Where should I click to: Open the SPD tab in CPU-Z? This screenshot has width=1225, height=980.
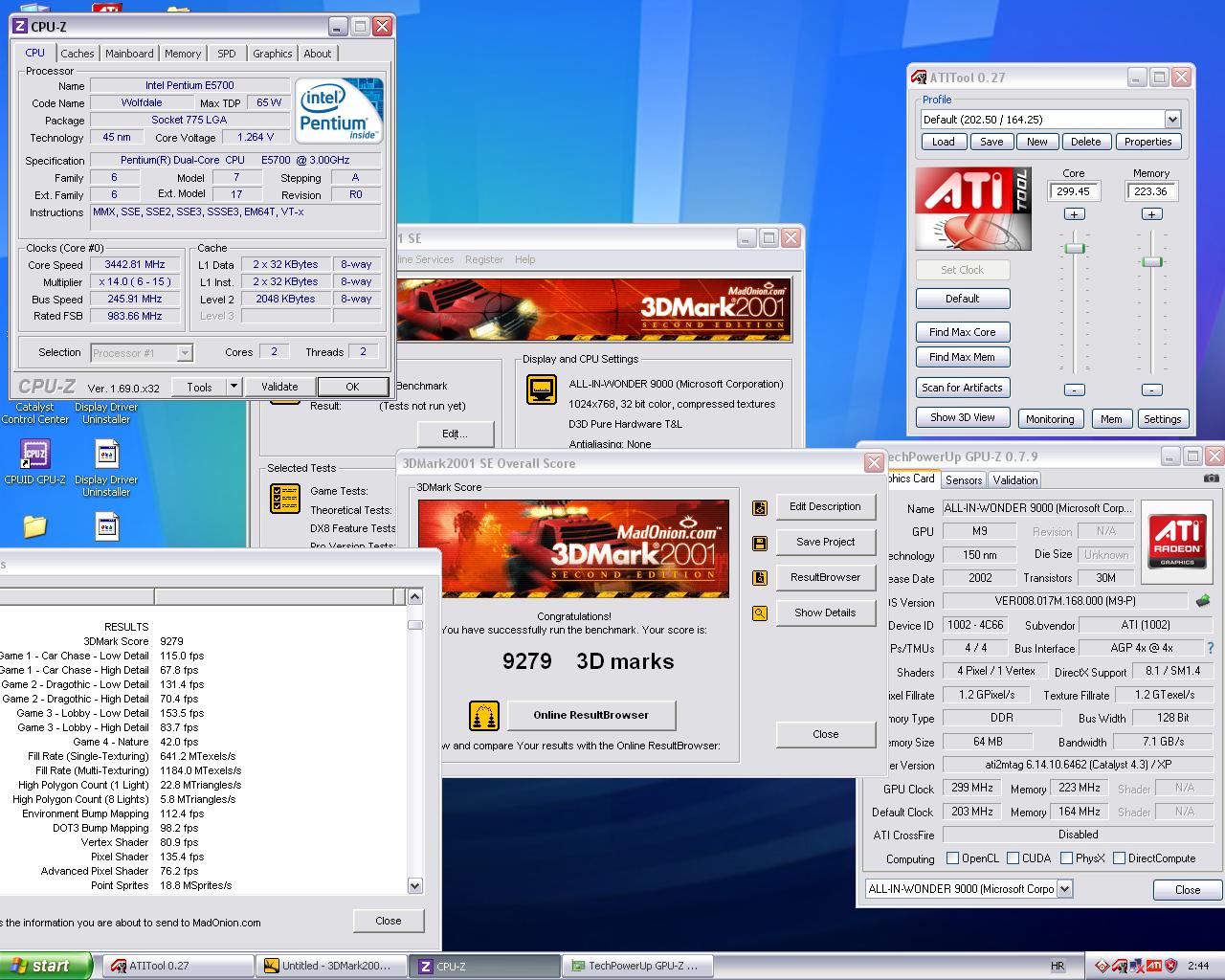[227, 54]
